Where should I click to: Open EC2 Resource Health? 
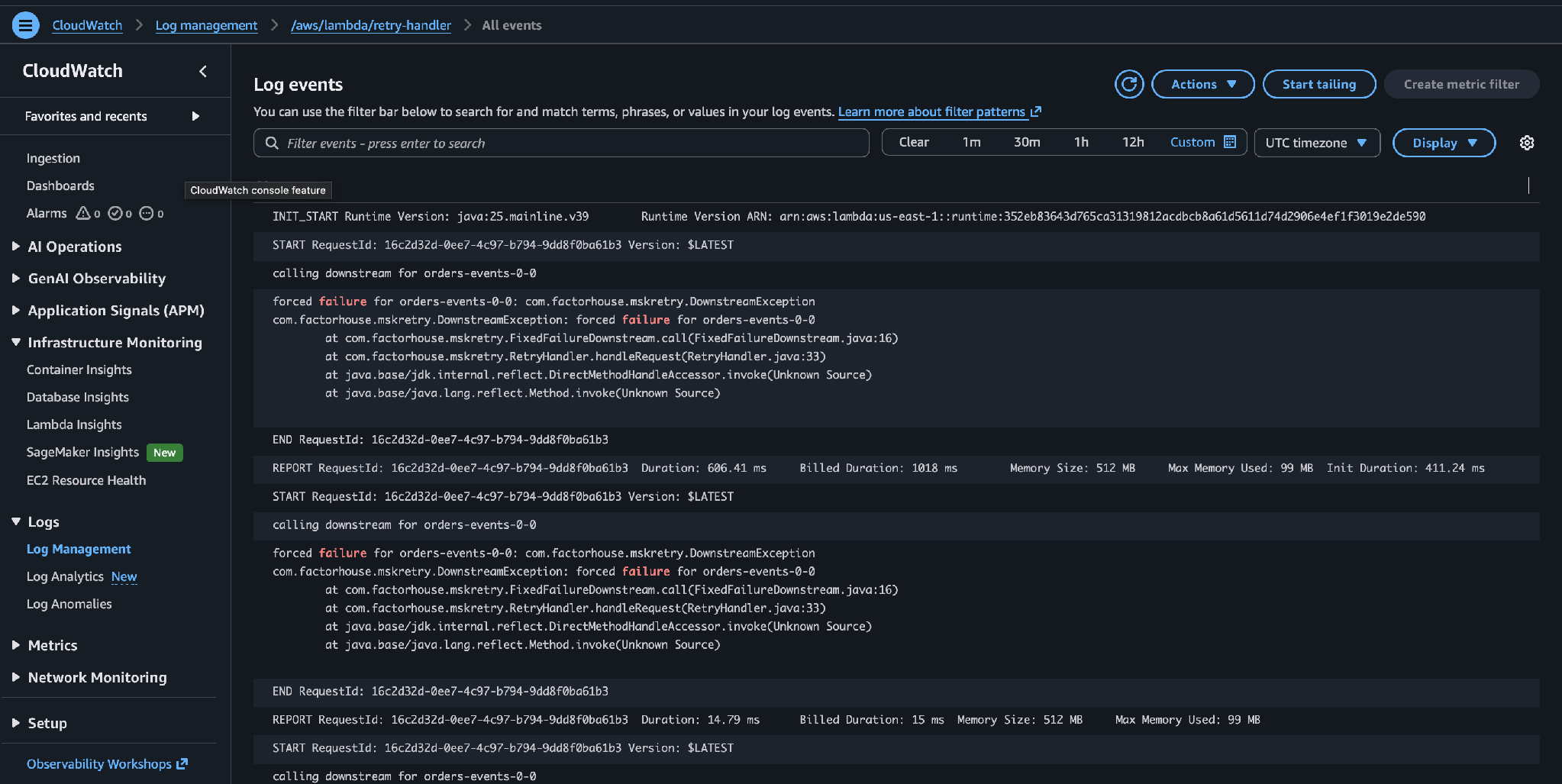[86, 480]
